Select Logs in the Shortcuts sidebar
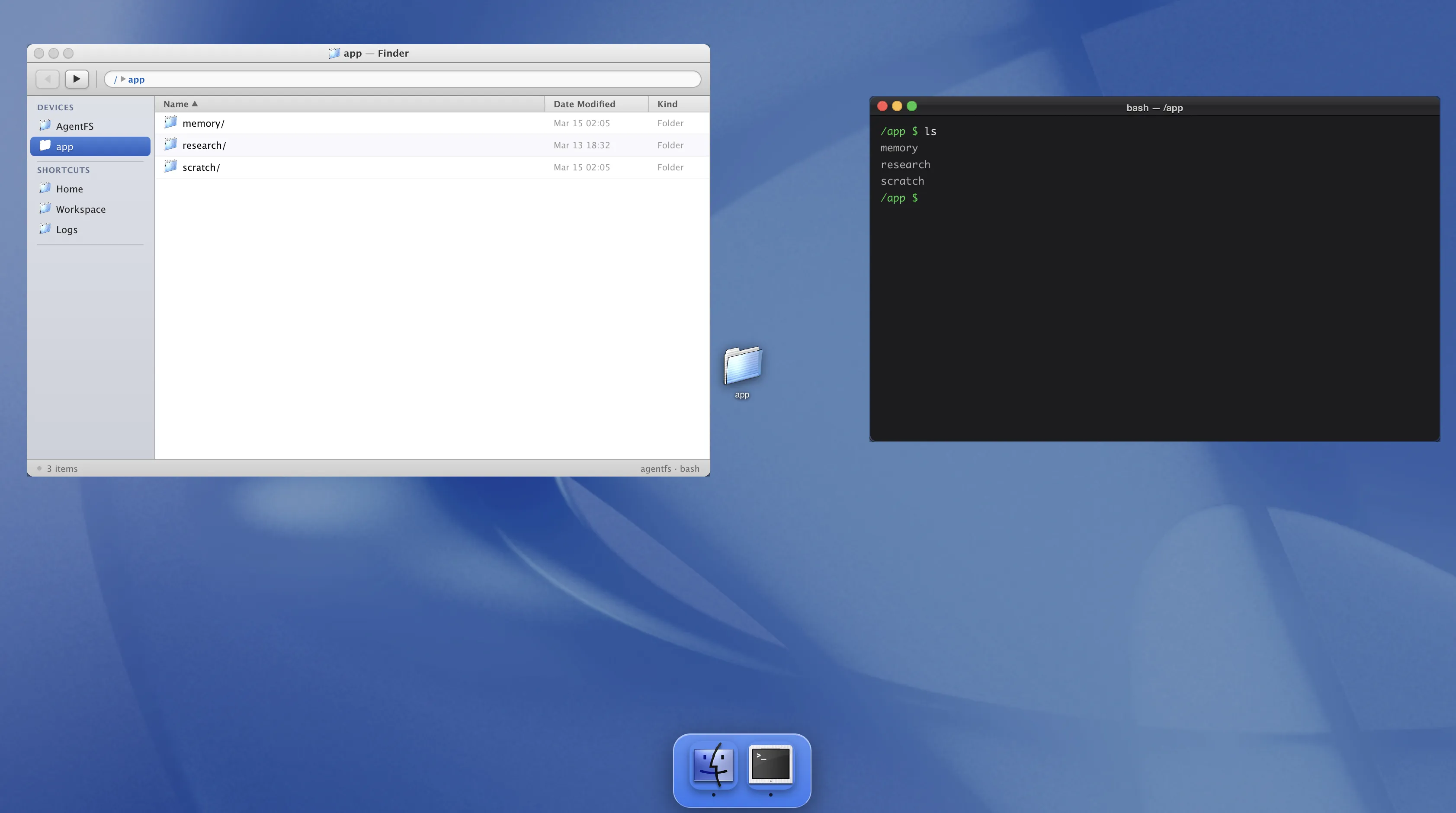The height and width of the screenshot is (813, 1456). coord(66,229)
